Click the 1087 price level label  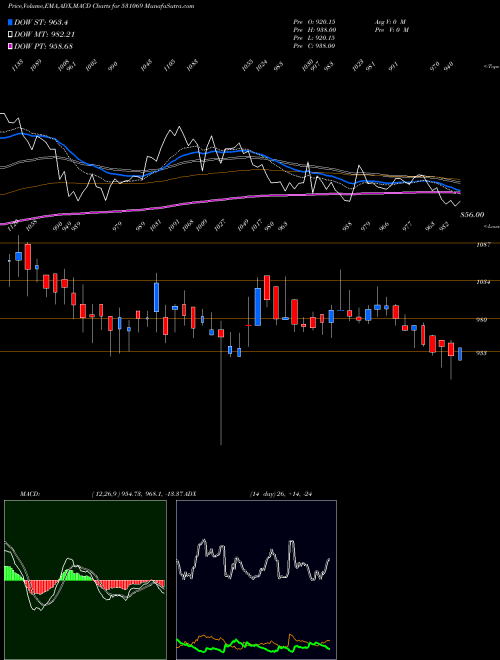click(482, 245)
